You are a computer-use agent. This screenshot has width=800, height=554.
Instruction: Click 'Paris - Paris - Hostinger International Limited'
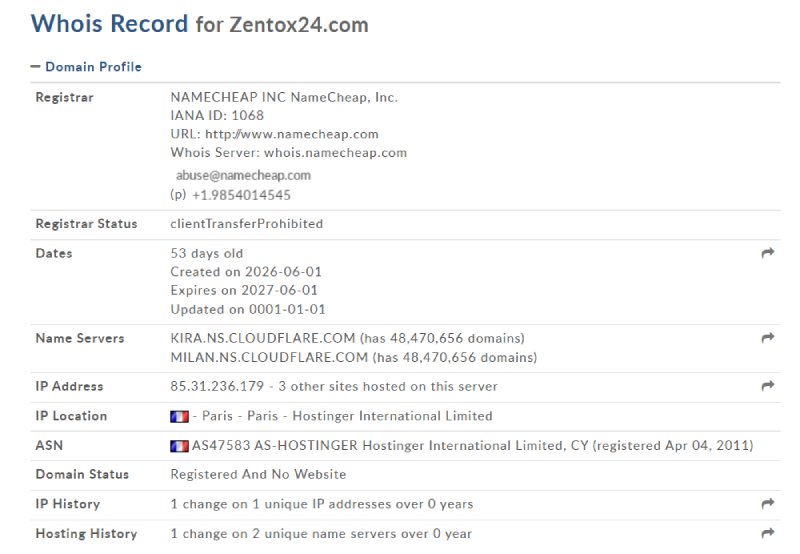[x=347, y=416]
